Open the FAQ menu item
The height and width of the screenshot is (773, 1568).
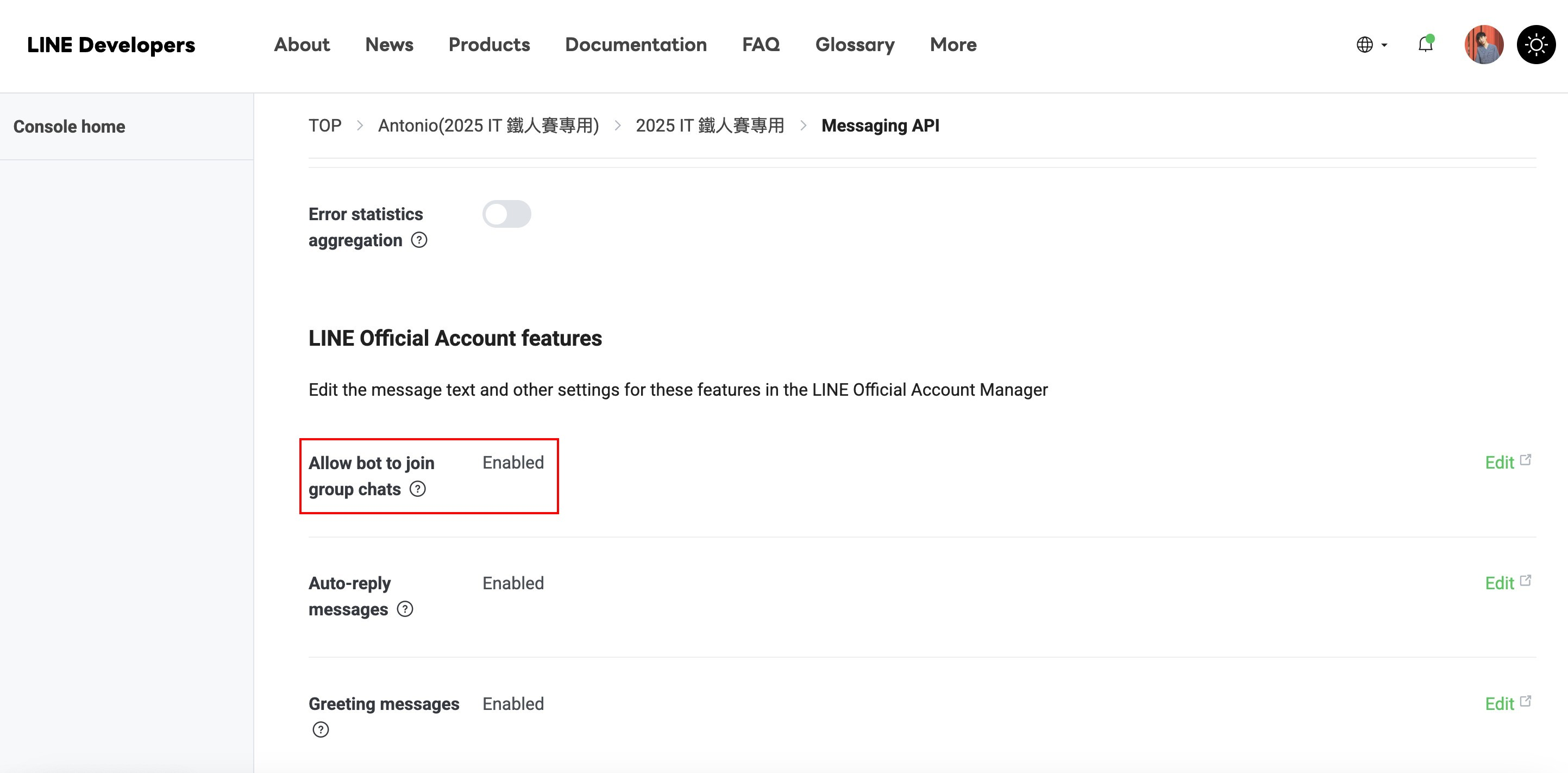(x=760, y=45)
